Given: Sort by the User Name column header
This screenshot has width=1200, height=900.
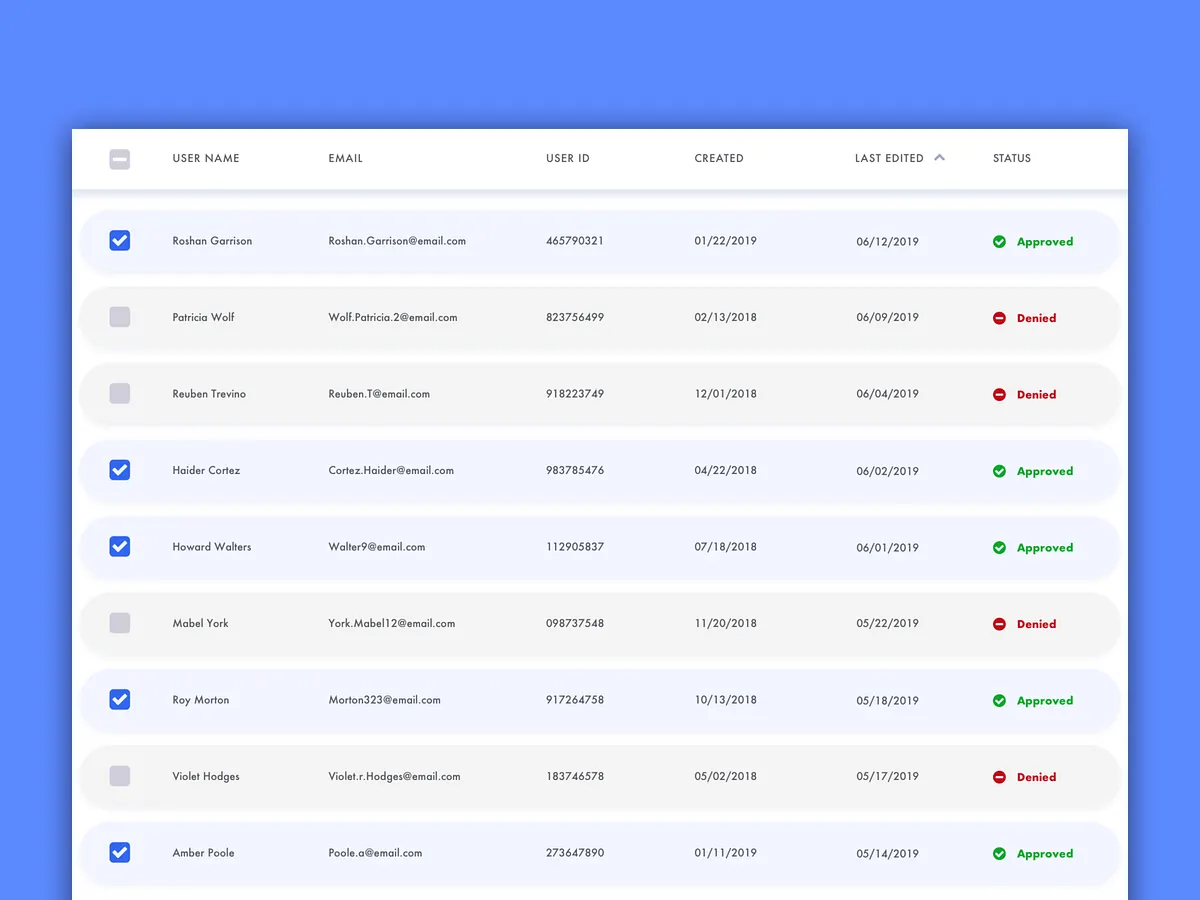Looking at the screenshot, I should pos(206,158).
